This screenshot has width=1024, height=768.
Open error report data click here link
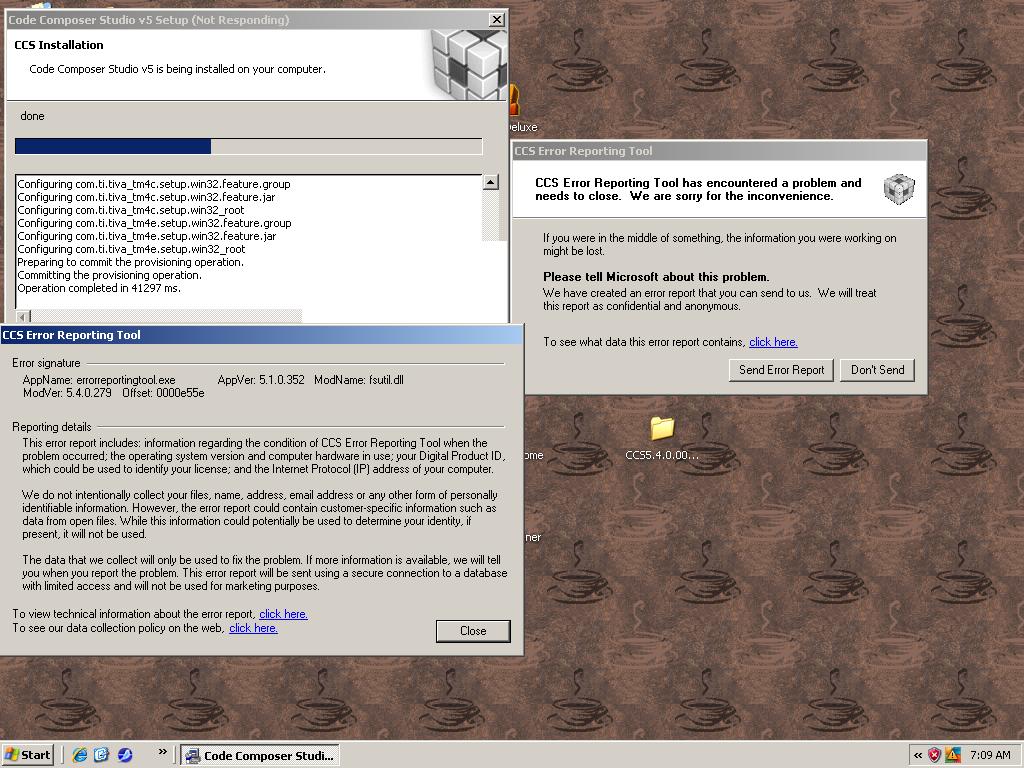773,342
